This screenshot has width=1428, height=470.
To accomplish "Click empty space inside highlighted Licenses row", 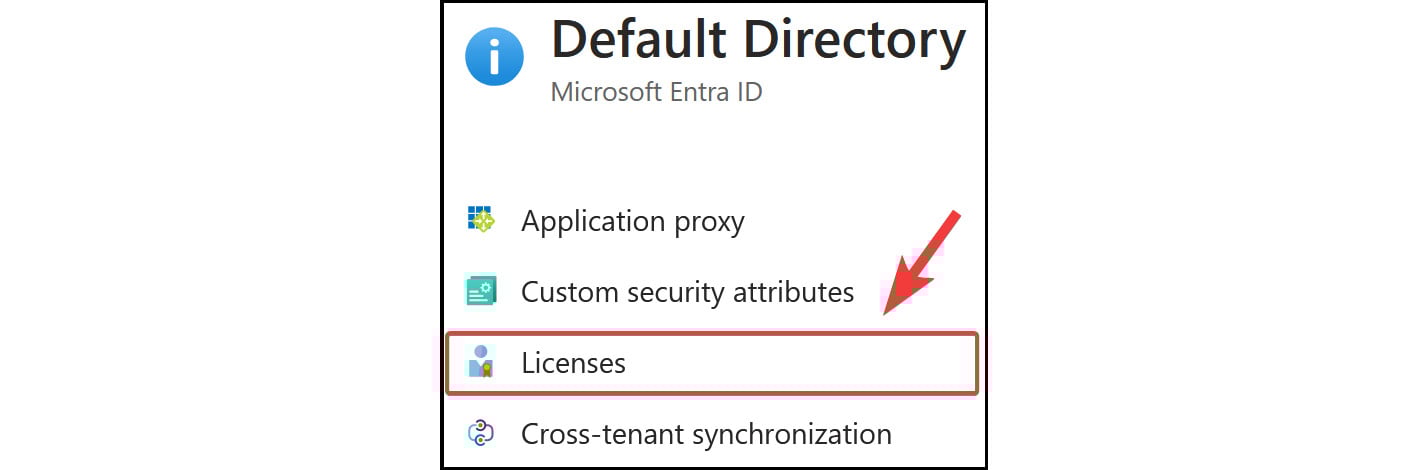I will coord(800,363).
